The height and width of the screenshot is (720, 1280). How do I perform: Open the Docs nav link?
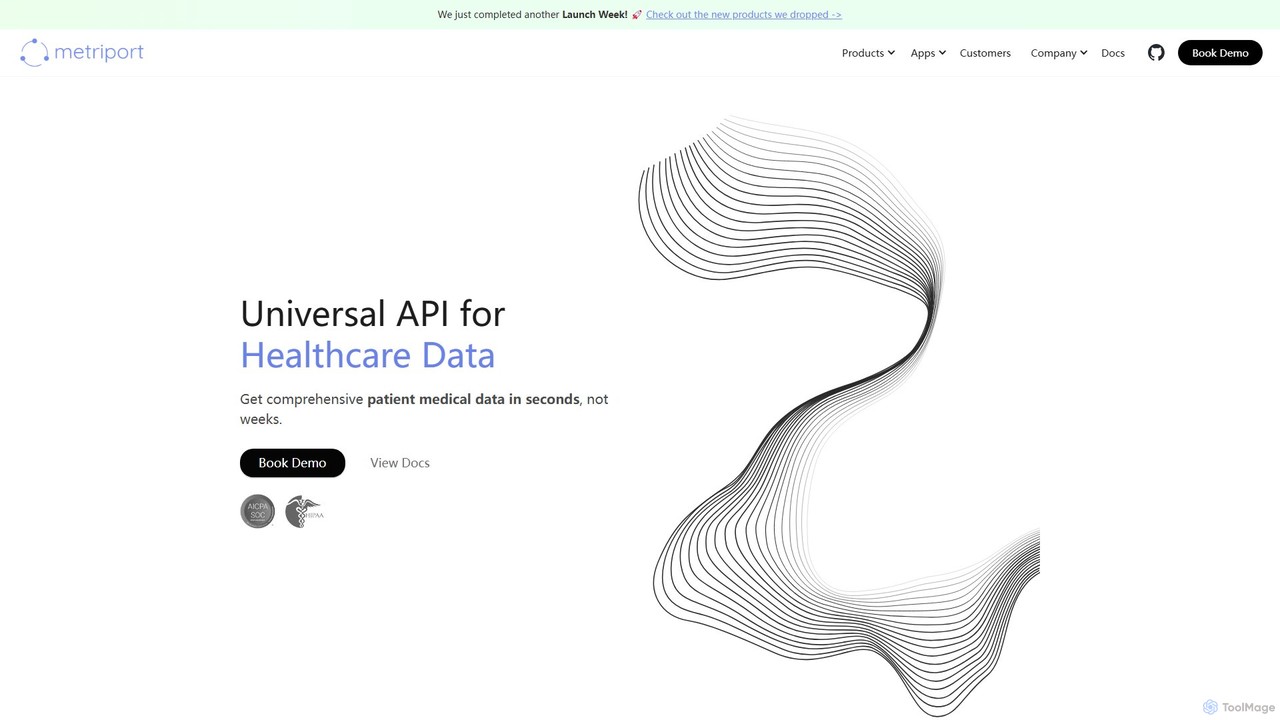1113,53
